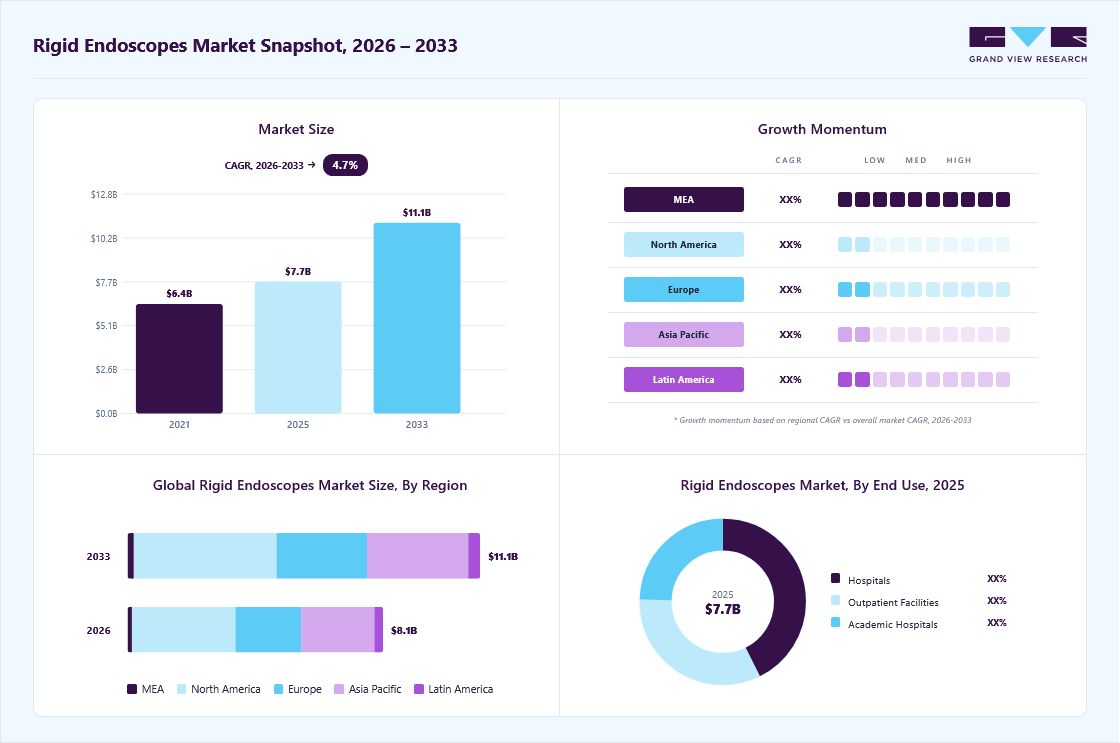The height and width of the screenshot is (743, 1120).
Task: Click the Latin America region label
Action: [684, 379]
